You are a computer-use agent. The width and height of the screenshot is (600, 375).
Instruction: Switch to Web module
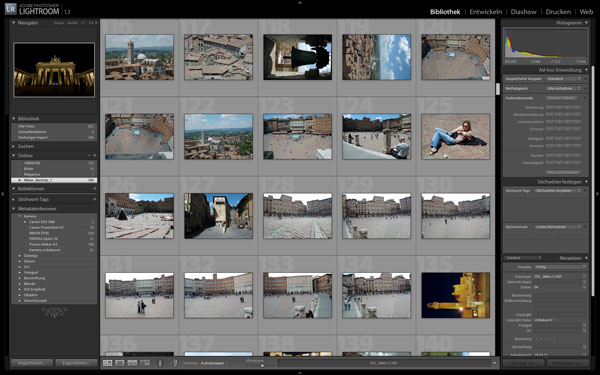tap(586, 12)
